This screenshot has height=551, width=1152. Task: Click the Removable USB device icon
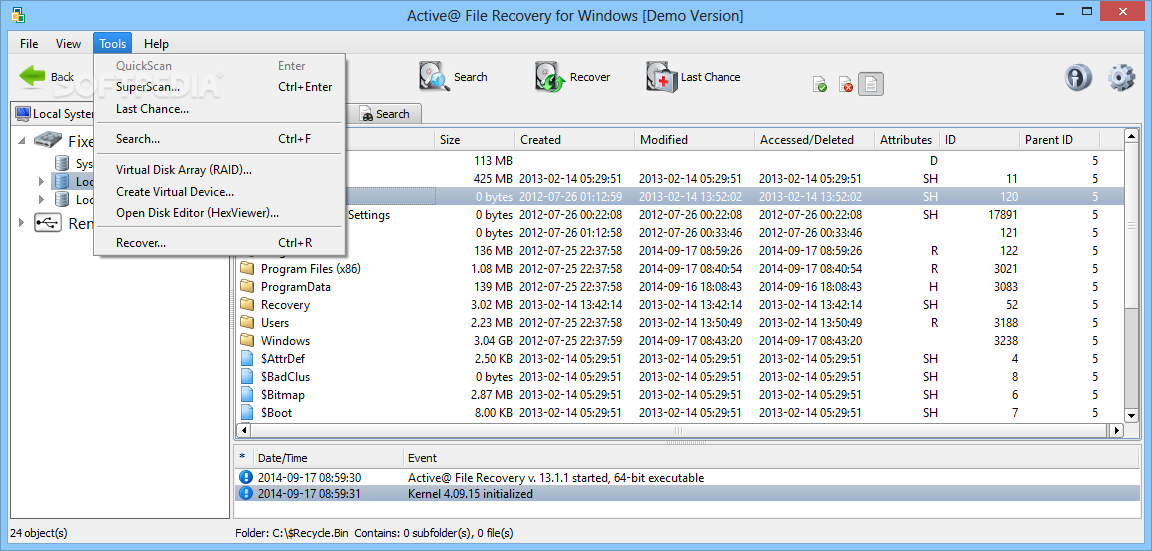click(48, 223)
